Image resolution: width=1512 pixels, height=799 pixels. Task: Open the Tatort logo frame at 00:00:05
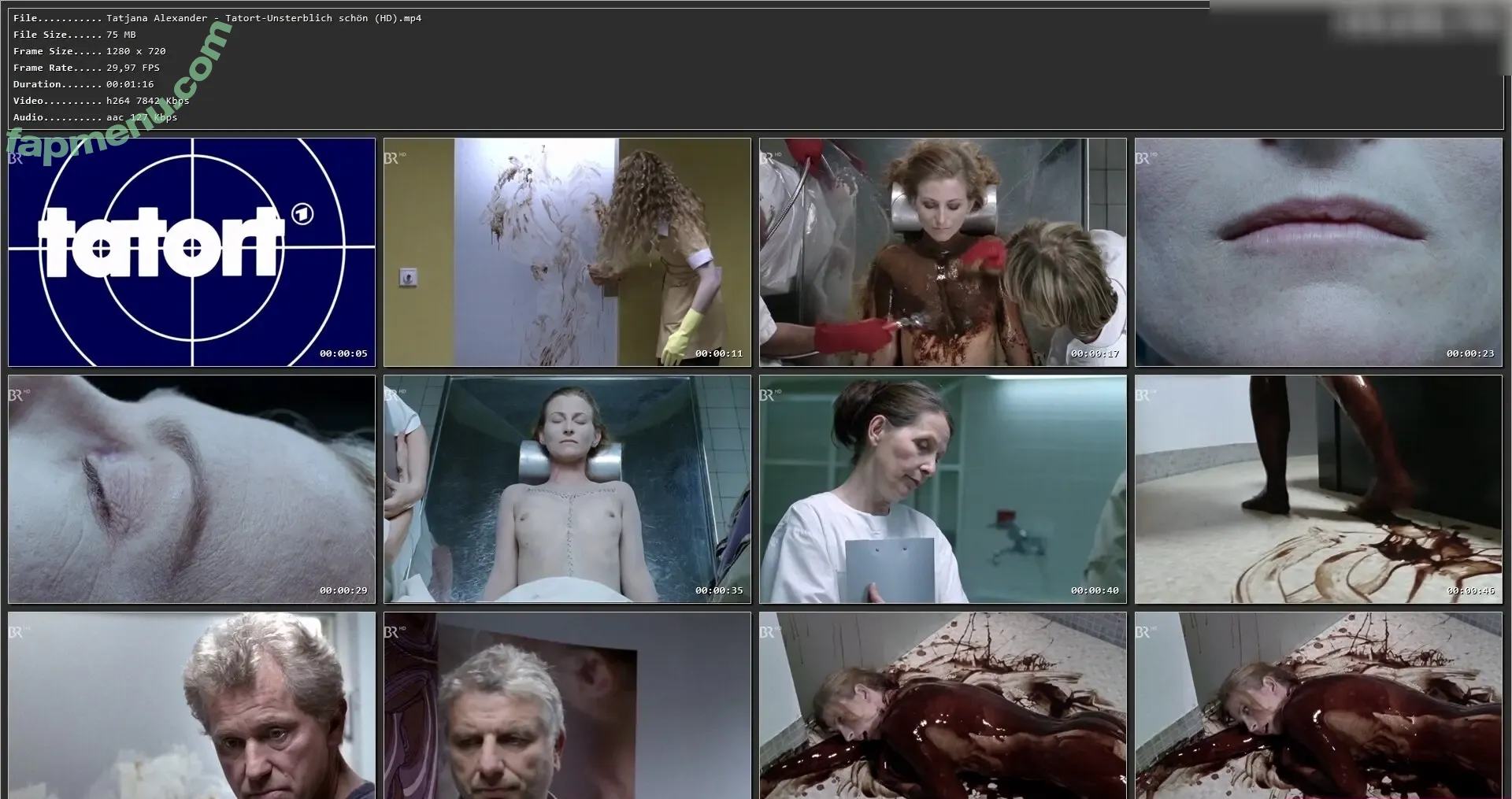(x=191, y=253)
